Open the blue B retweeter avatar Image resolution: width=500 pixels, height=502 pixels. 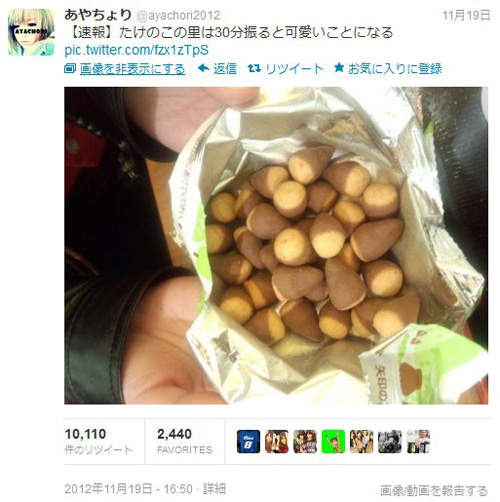tap(248, 442)
